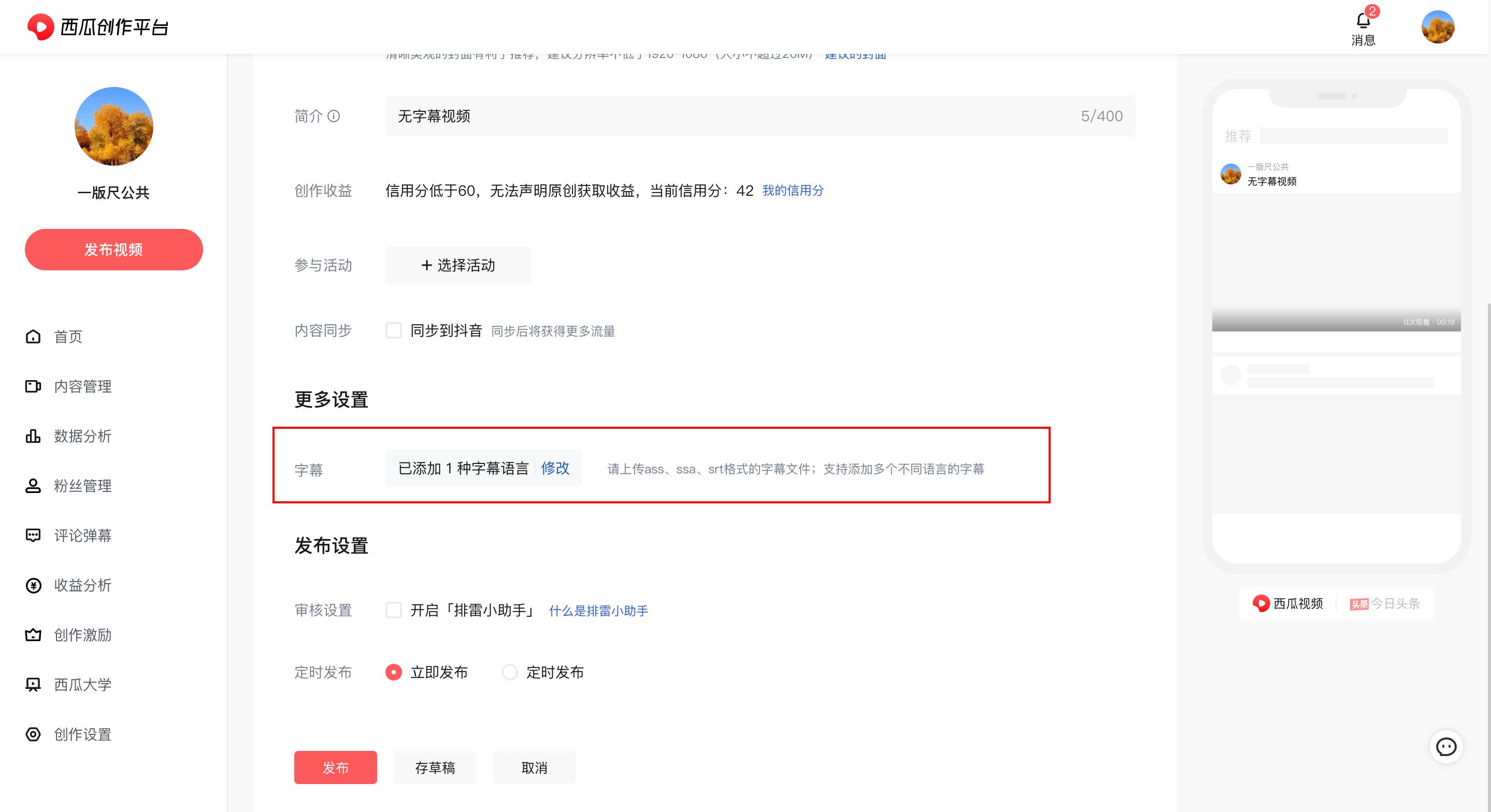Select the 定时发布 radio button
This screenshot has width=1491, height=812.
click(509, 672)
